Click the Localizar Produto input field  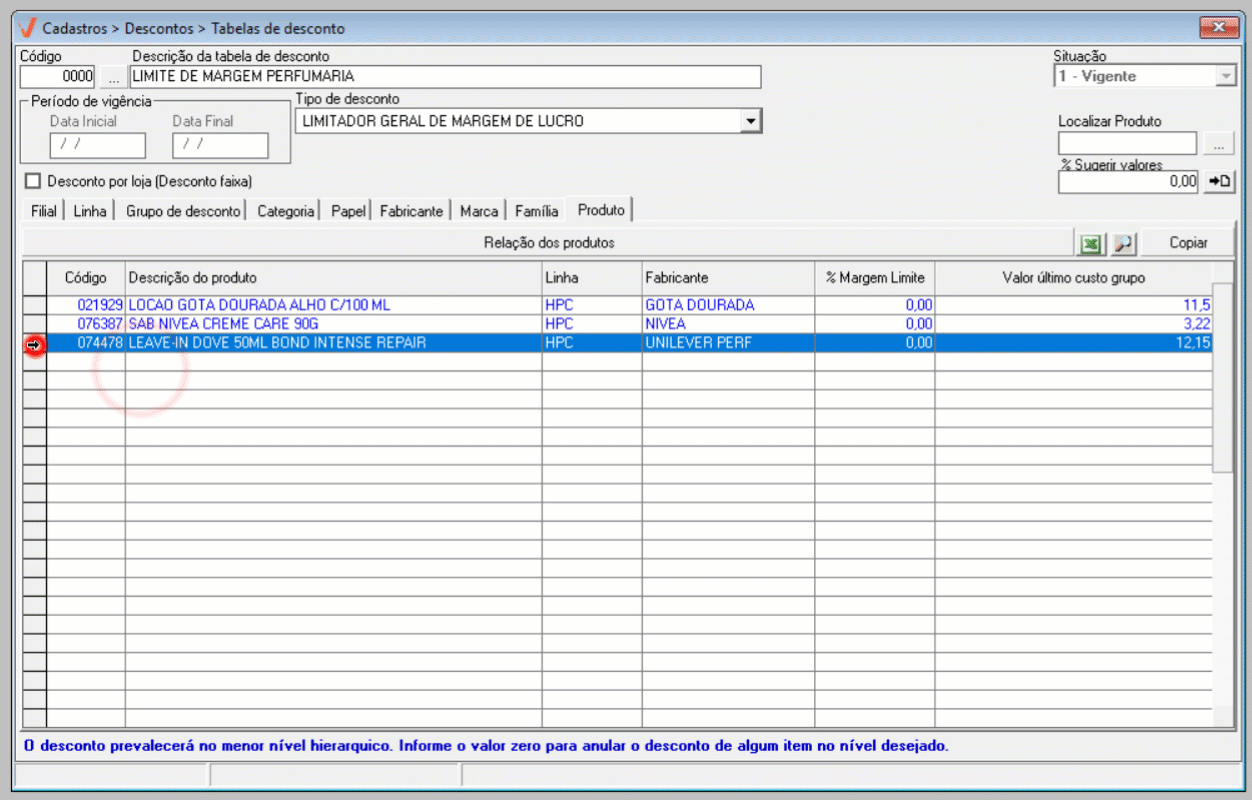(x=1127, y=145)
